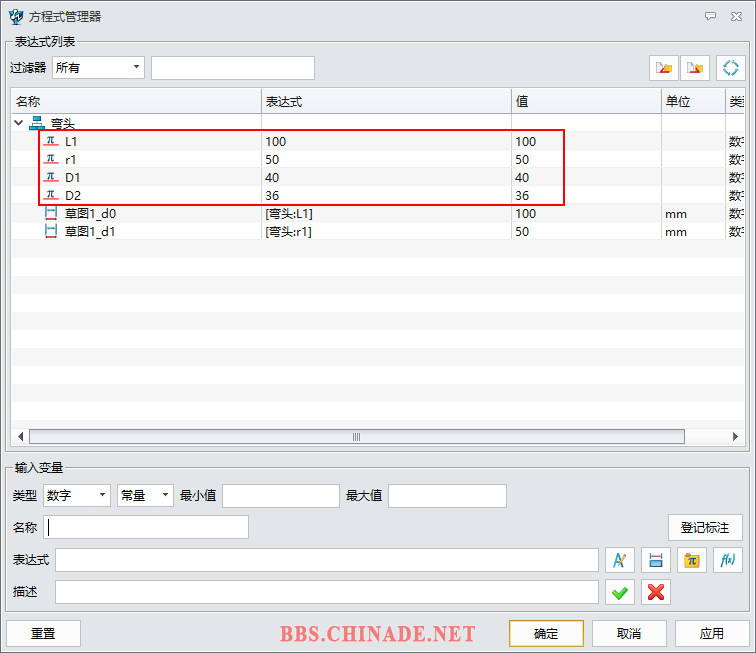
Task: Select the 草图1_d0 row name
Action: point(90,213)
